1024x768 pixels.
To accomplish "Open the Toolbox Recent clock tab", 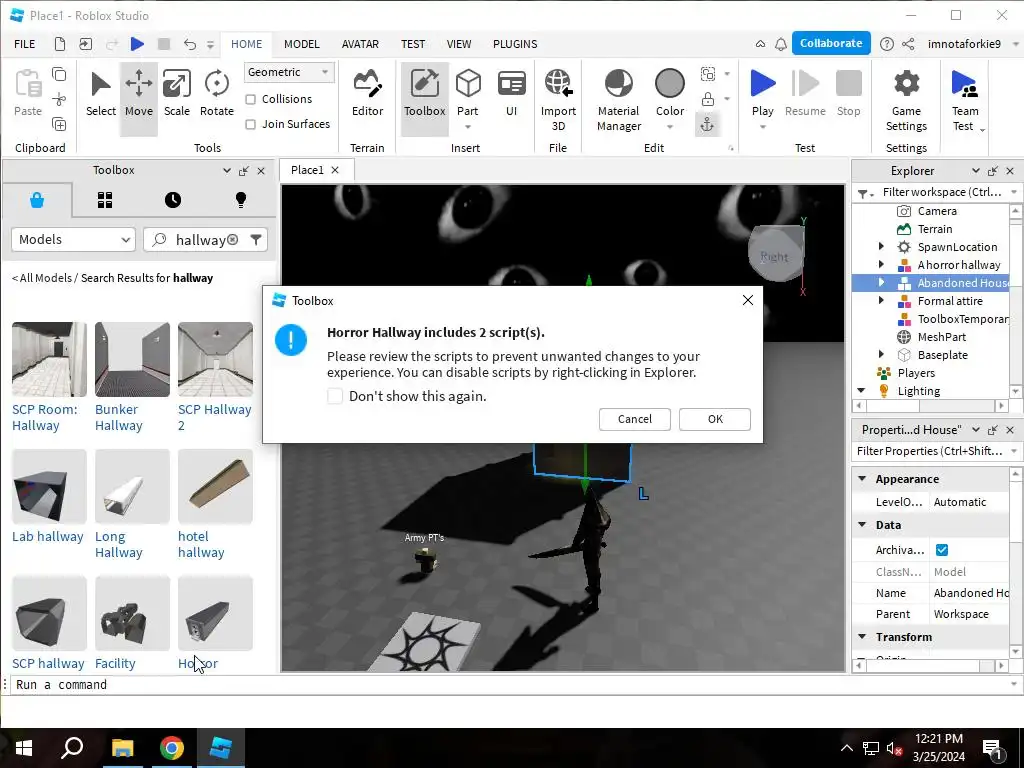I will click(172, 200).
